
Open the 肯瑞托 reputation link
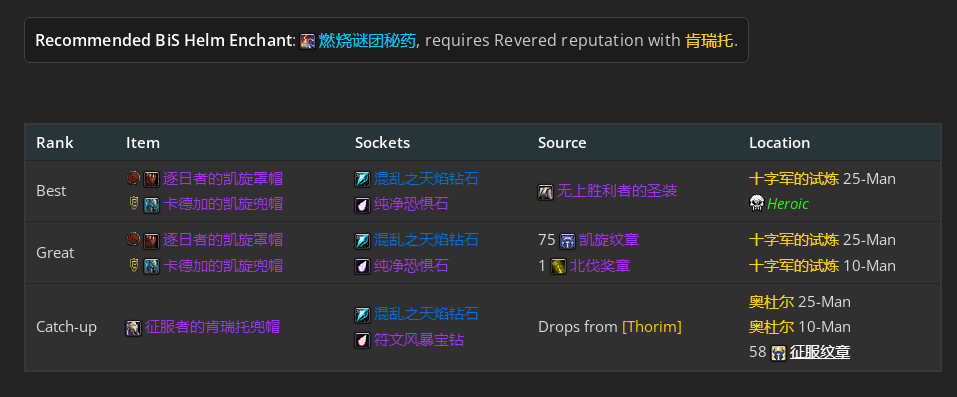pyautogui.click(x=709, y=41)
